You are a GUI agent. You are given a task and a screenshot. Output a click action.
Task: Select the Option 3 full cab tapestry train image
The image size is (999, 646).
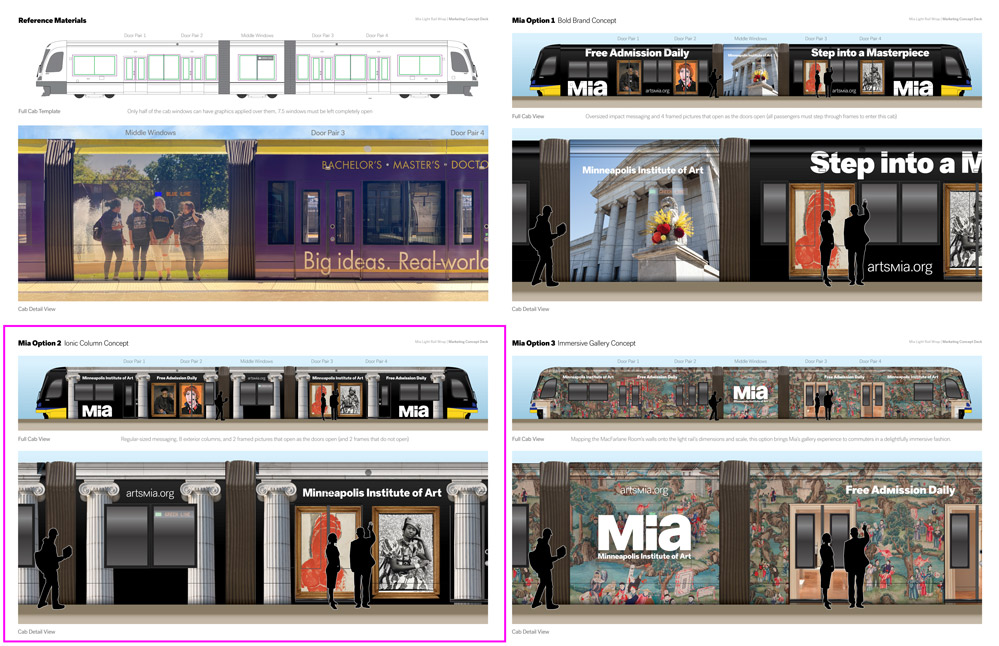pyautogui.click(x=747, y=393)
